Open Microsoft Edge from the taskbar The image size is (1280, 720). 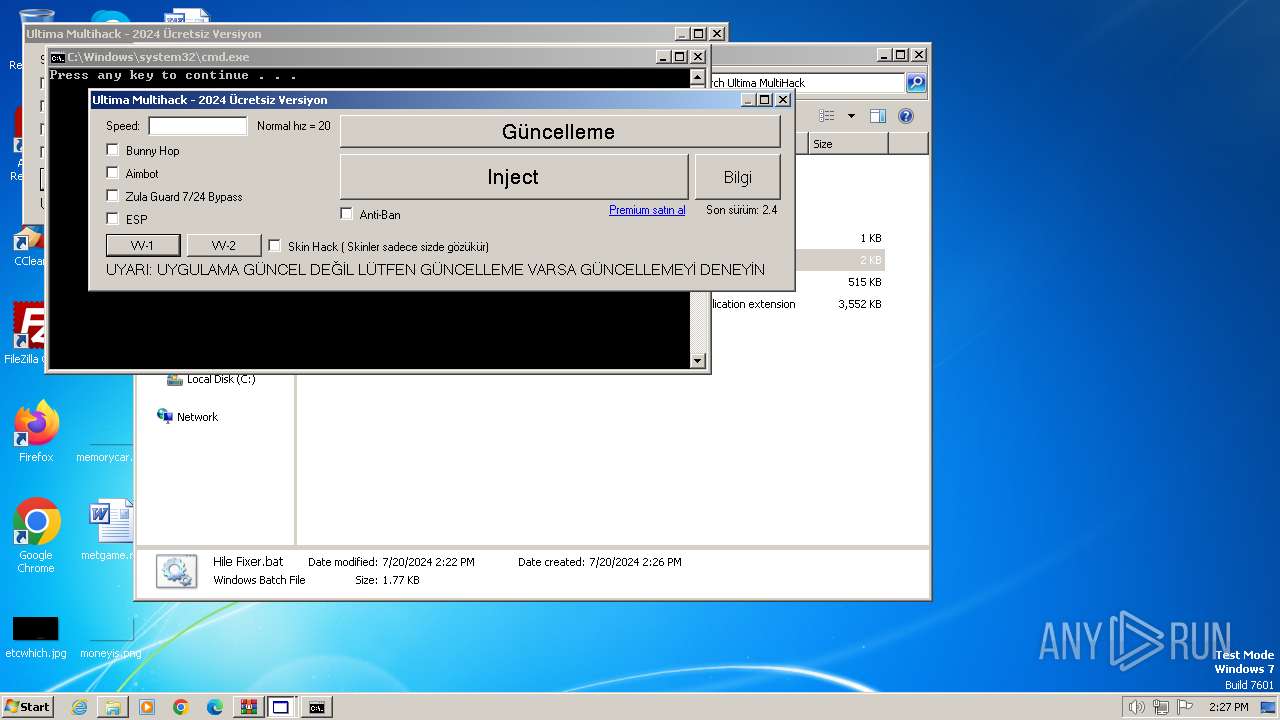click(x=214, y=707)
